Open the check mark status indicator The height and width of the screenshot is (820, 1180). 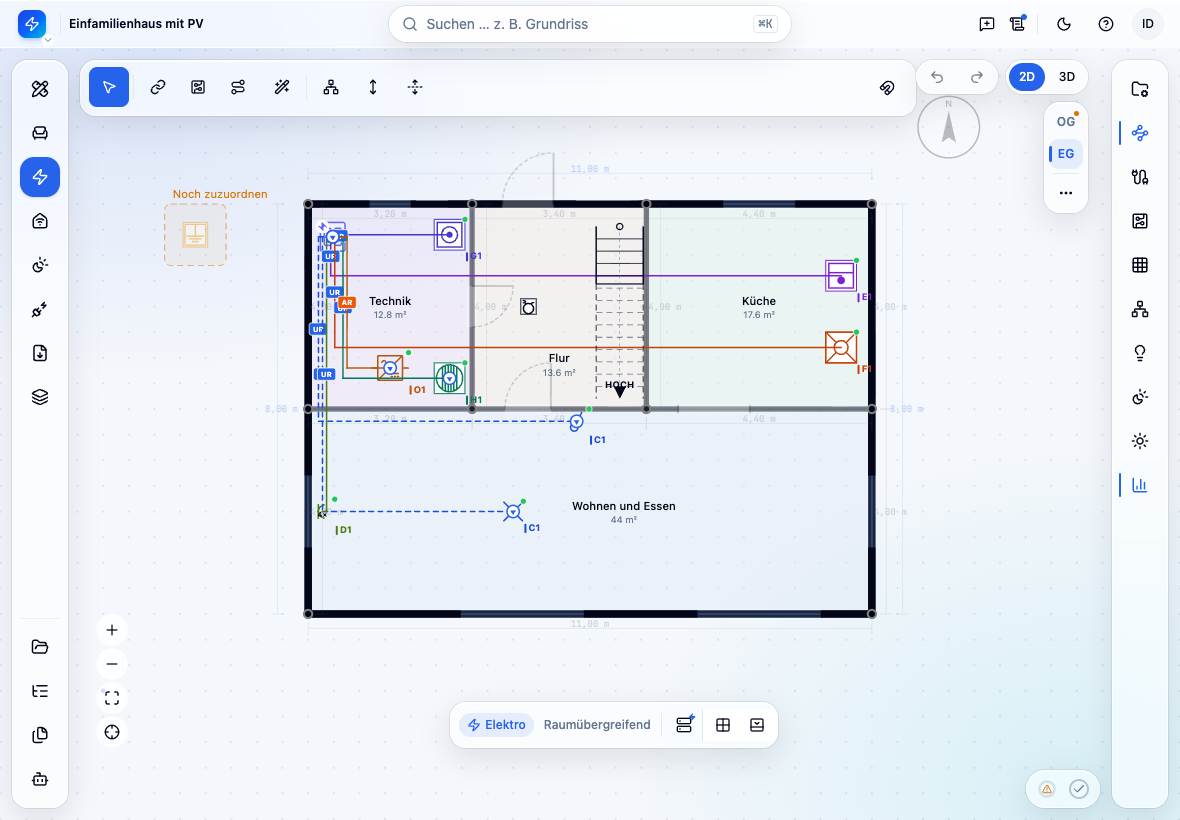(x=1079, y=788)
